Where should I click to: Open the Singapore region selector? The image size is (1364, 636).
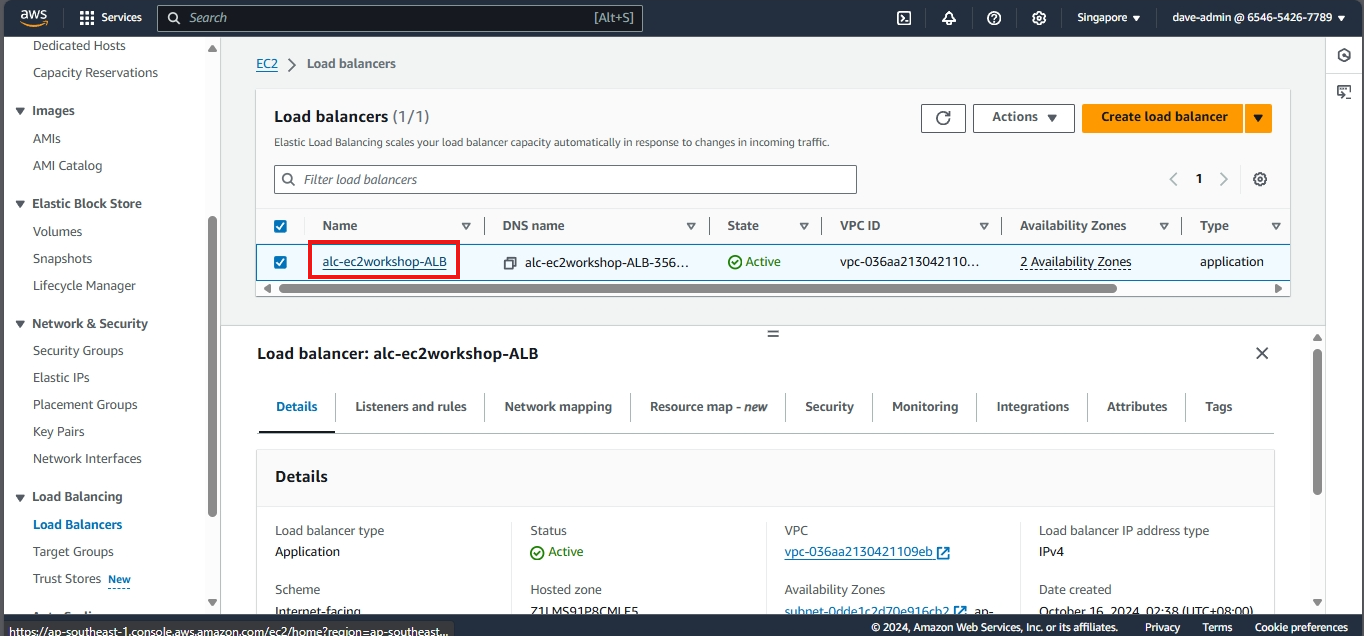tap(1108, 18)
